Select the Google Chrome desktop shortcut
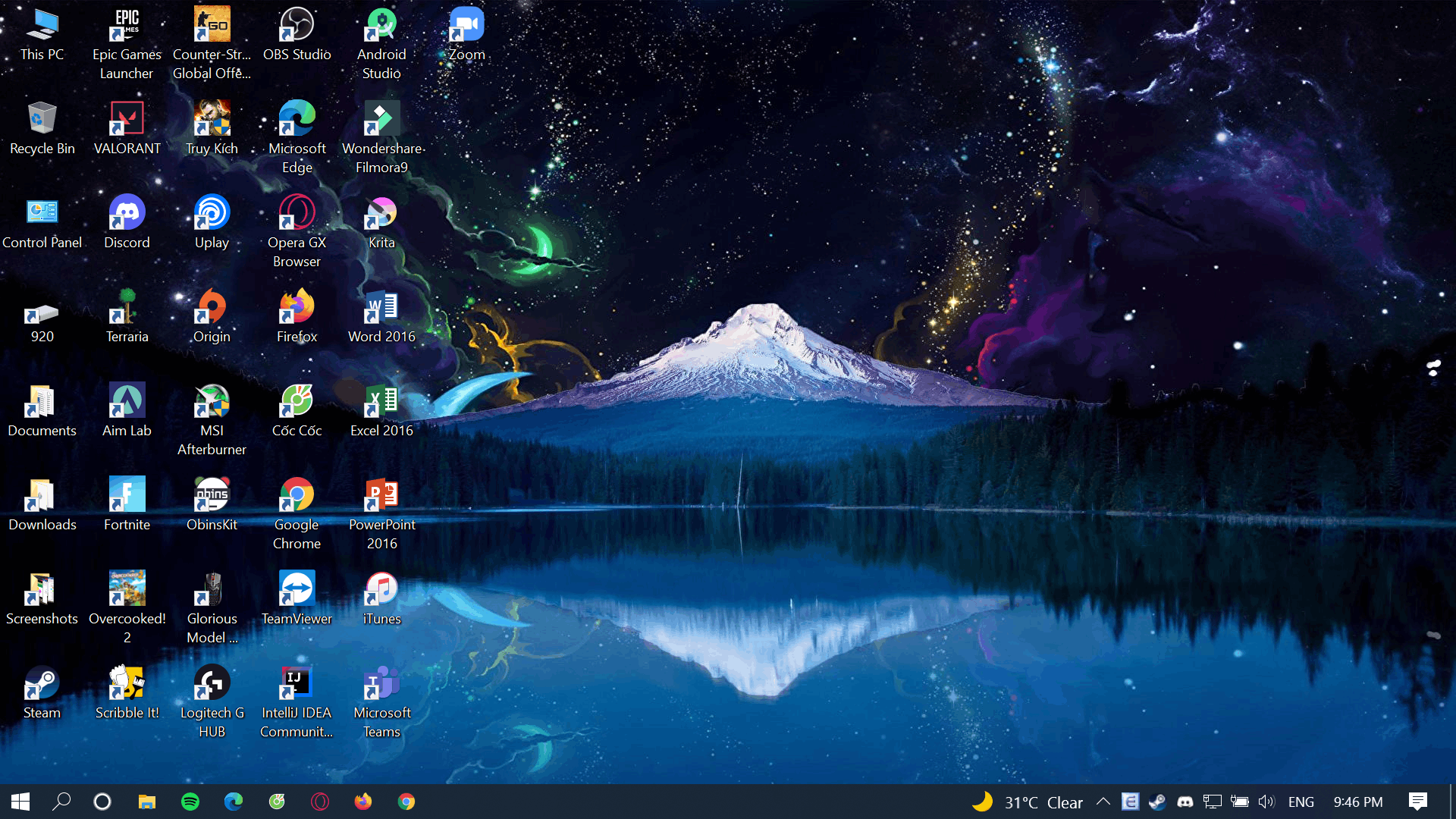Screen dimensions: 1456x819 [x=297, y=514]
